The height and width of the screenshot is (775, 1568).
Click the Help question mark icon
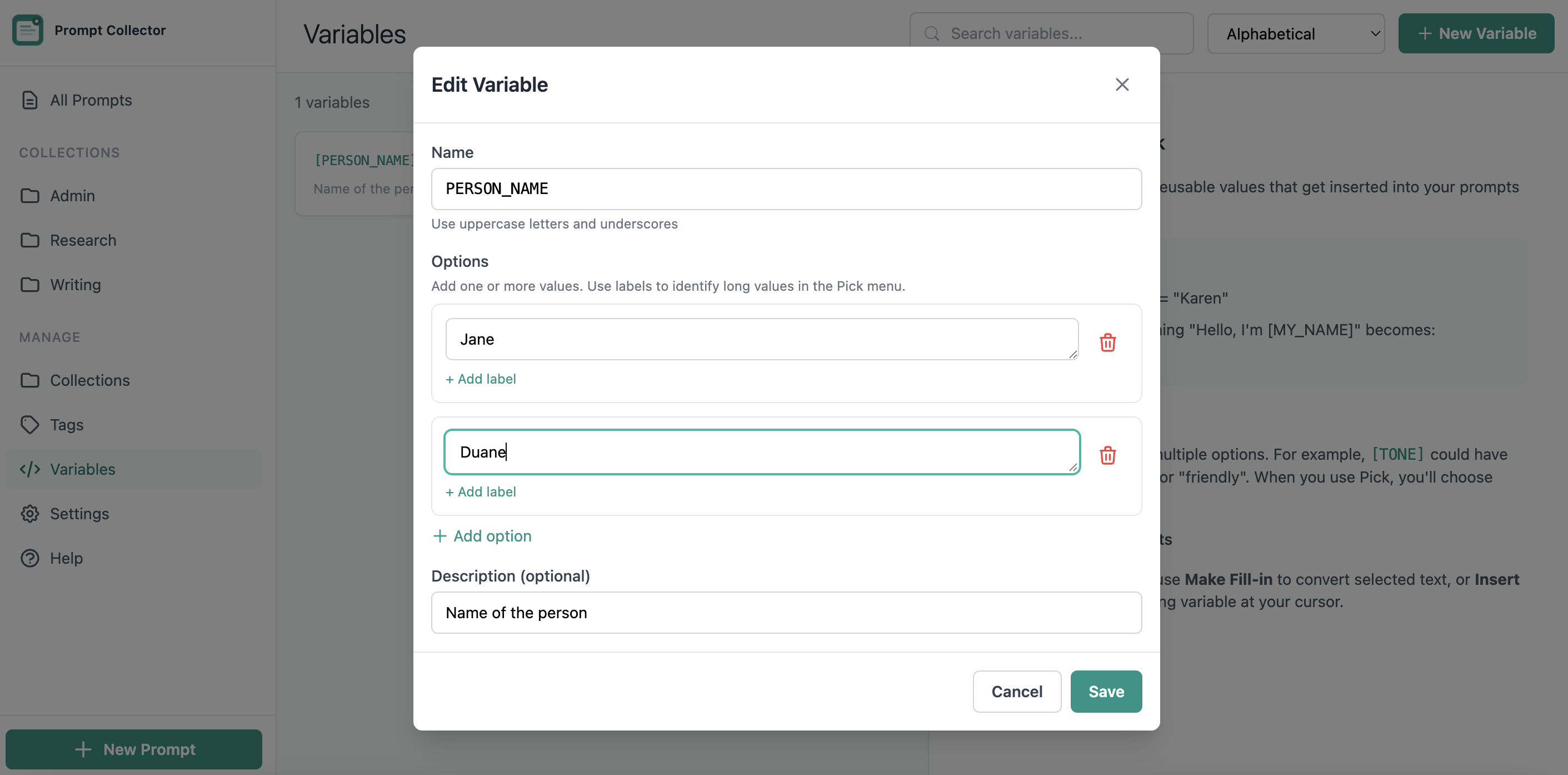point(29,558)
